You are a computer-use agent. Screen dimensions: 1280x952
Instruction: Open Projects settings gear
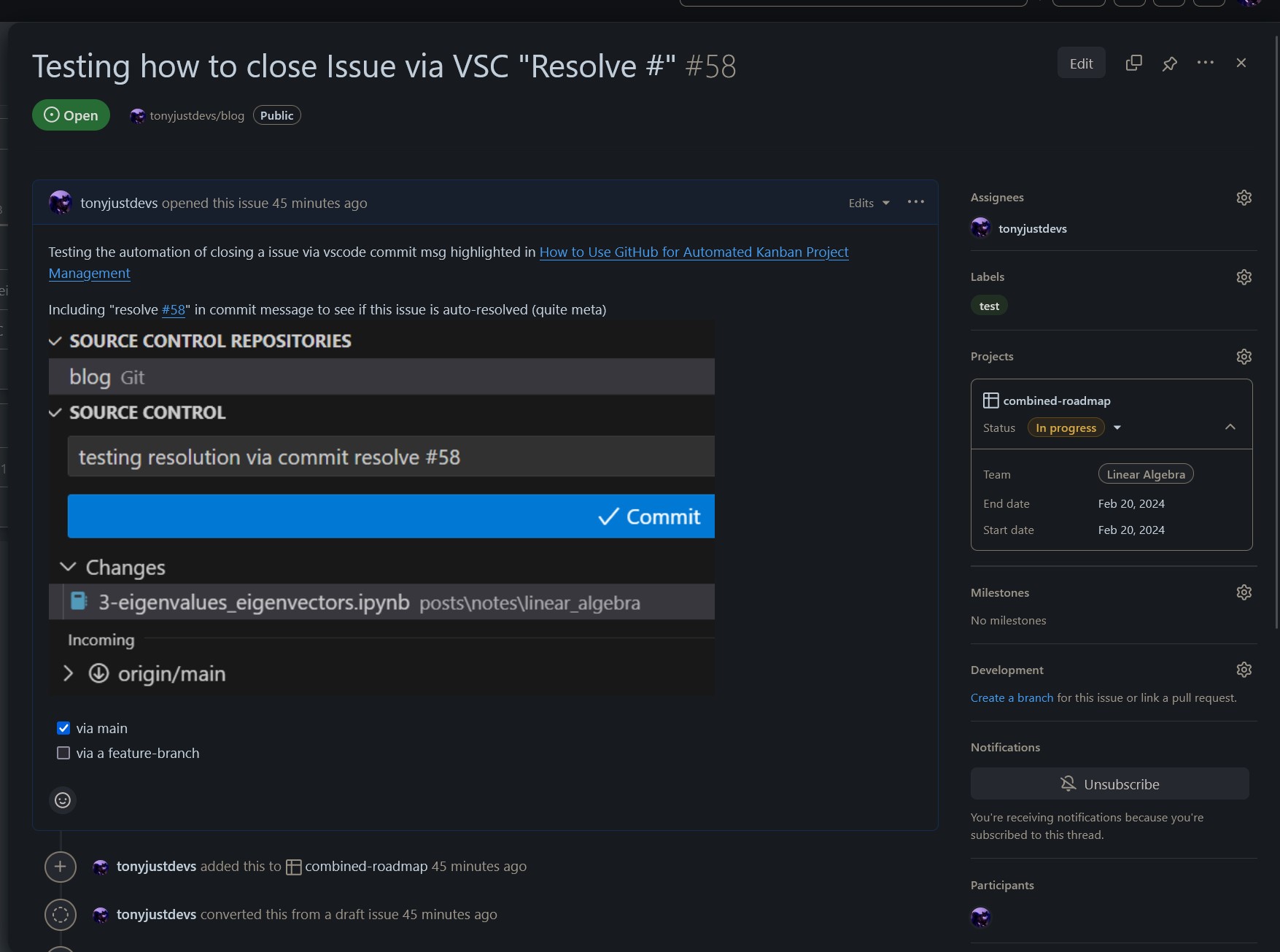click(x=1244, y=357)
